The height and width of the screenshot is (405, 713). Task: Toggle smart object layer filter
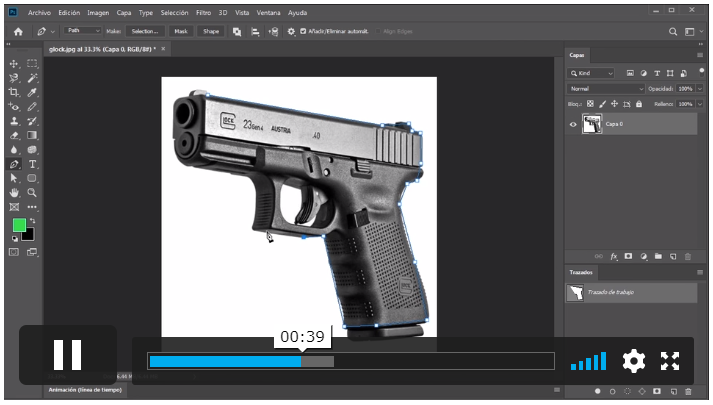pyautogui.click(x=683, y=73)
